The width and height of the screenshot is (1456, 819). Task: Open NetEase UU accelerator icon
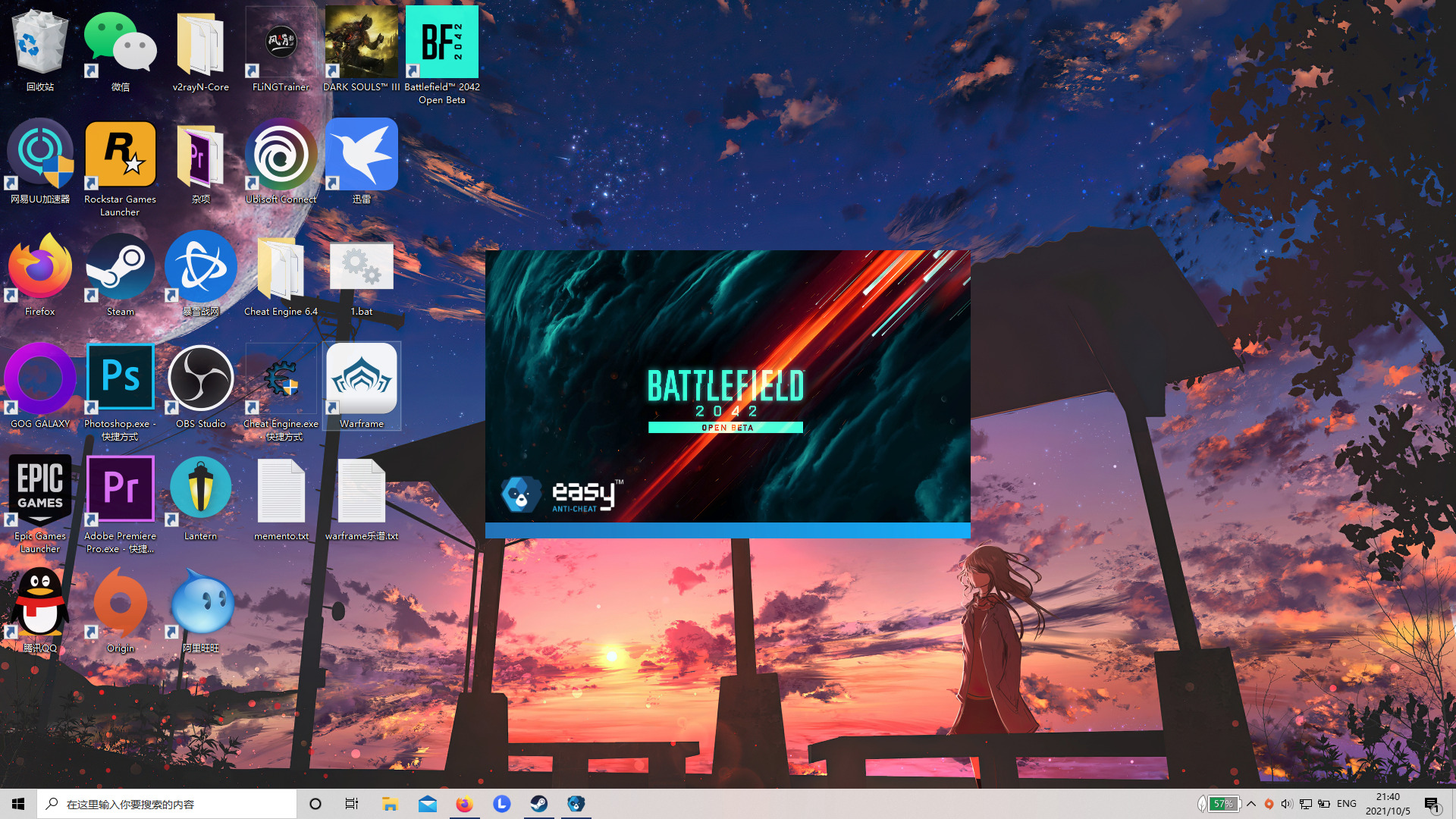coord(40,162)
